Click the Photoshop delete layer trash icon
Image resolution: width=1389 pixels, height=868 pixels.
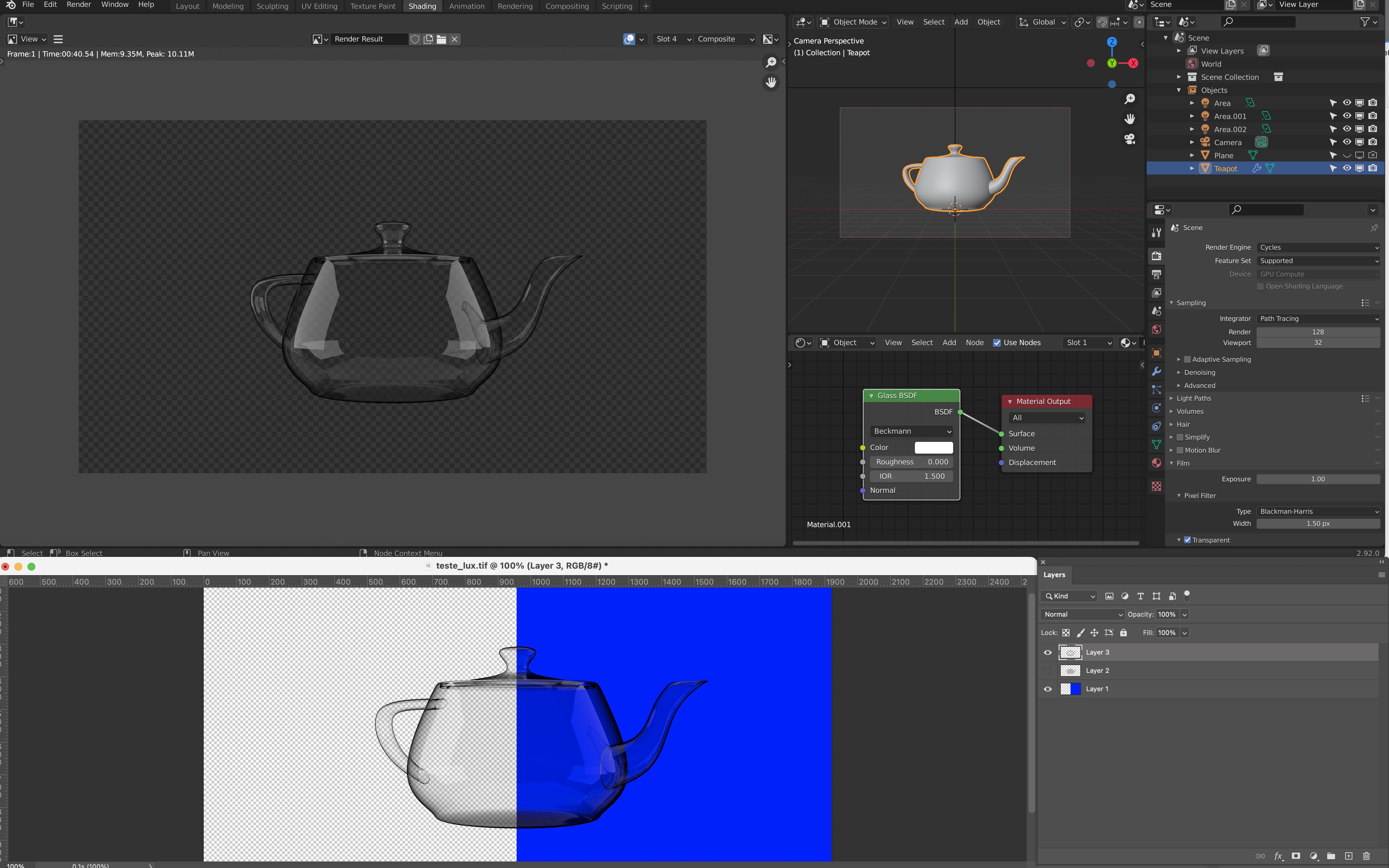1366,856
